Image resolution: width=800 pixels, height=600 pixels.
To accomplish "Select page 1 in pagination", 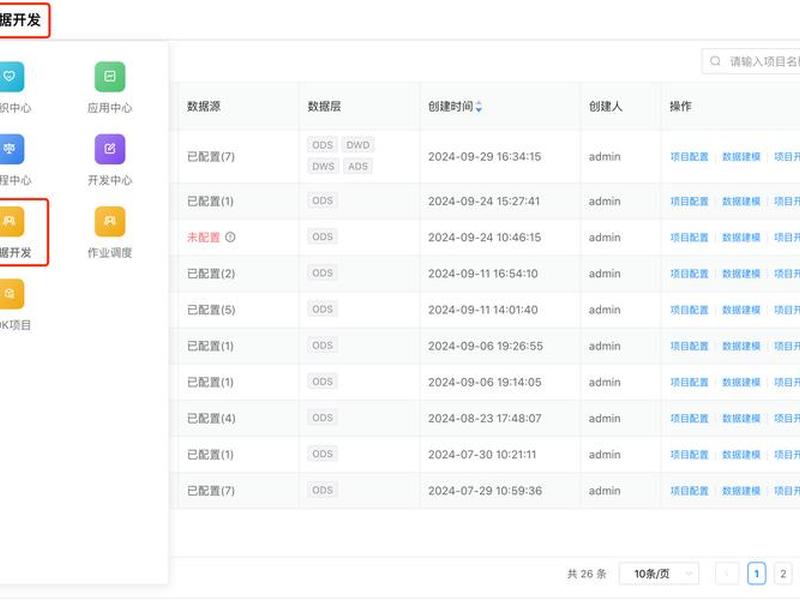I will [x=757, y=574].
